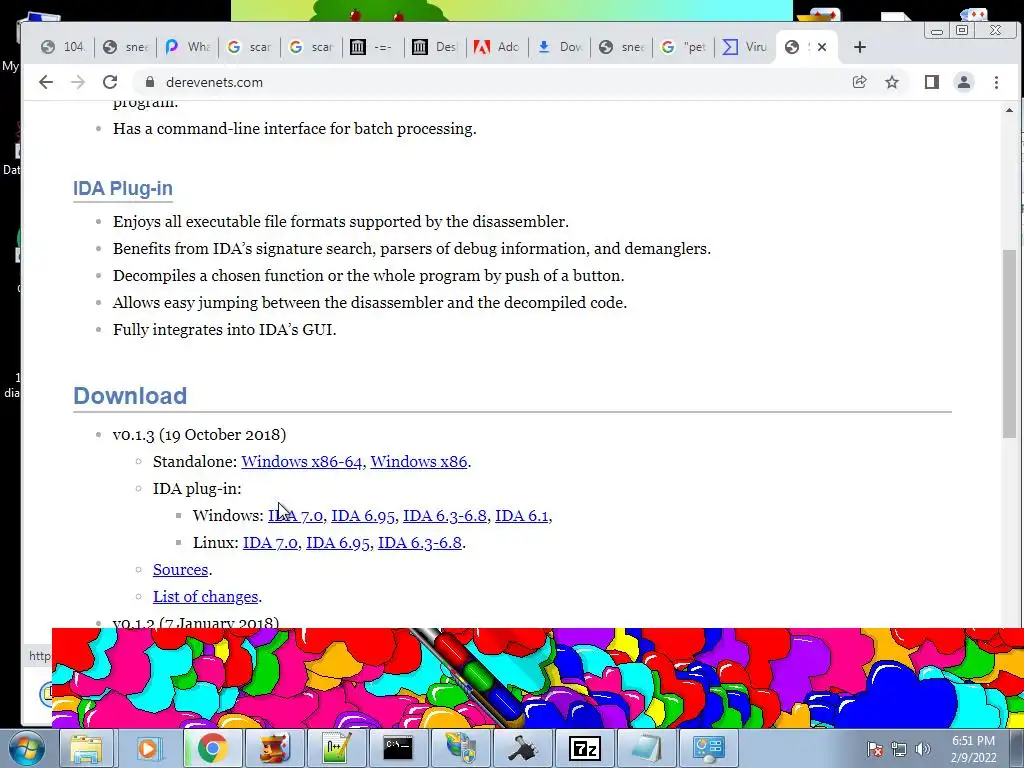Go back to the previous page

[x=46, y=82]
